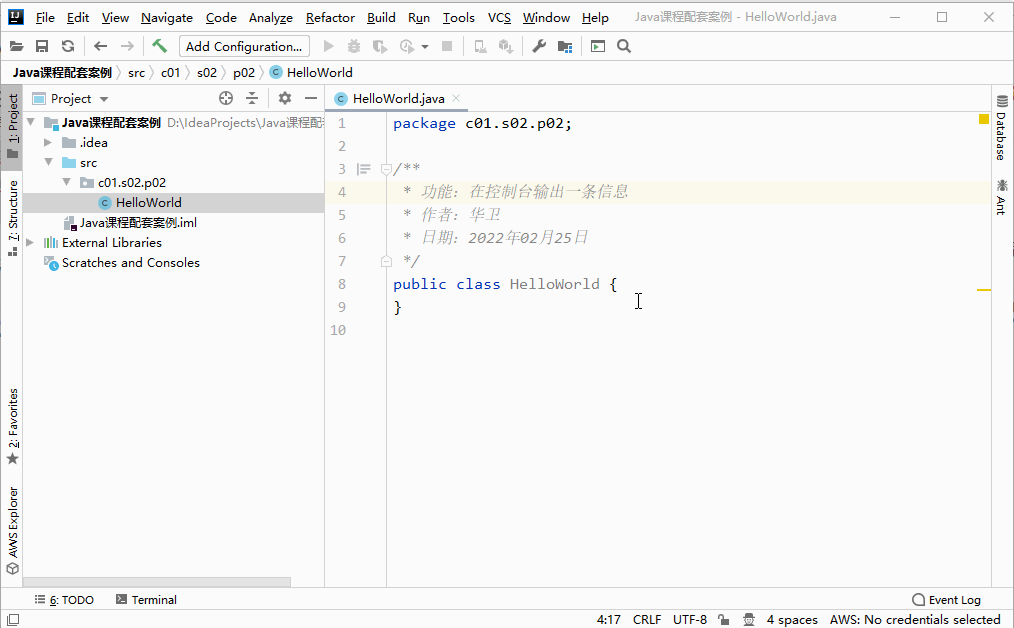Open the Event Log
This screenshot has width=1014, height=628.
click(x=946, y=600)
